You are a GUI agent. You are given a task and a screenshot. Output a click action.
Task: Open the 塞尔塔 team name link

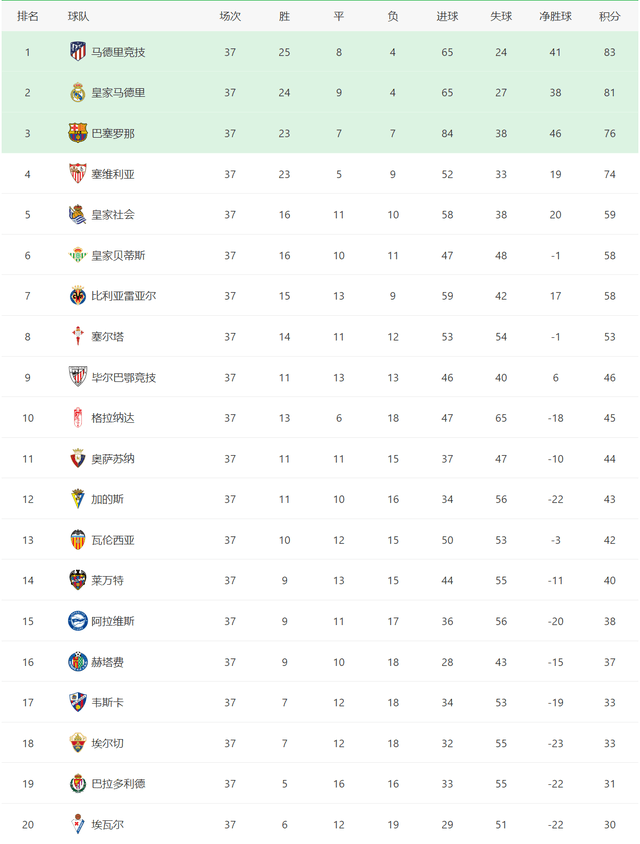click(x=108, y=336)
